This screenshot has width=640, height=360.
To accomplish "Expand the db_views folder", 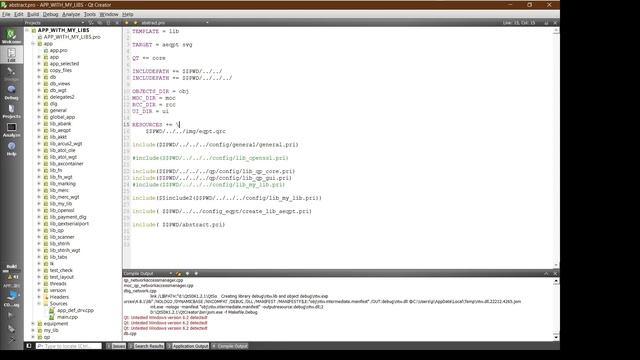I will [39, 84].
